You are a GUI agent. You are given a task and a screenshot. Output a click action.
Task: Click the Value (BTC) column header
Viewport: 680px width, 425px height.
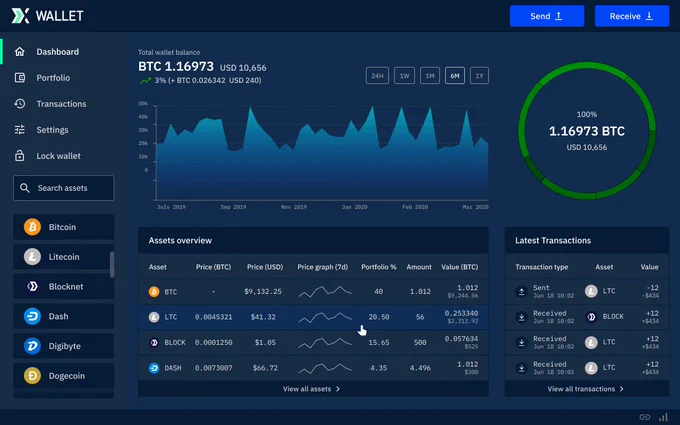tap(460, 267)
